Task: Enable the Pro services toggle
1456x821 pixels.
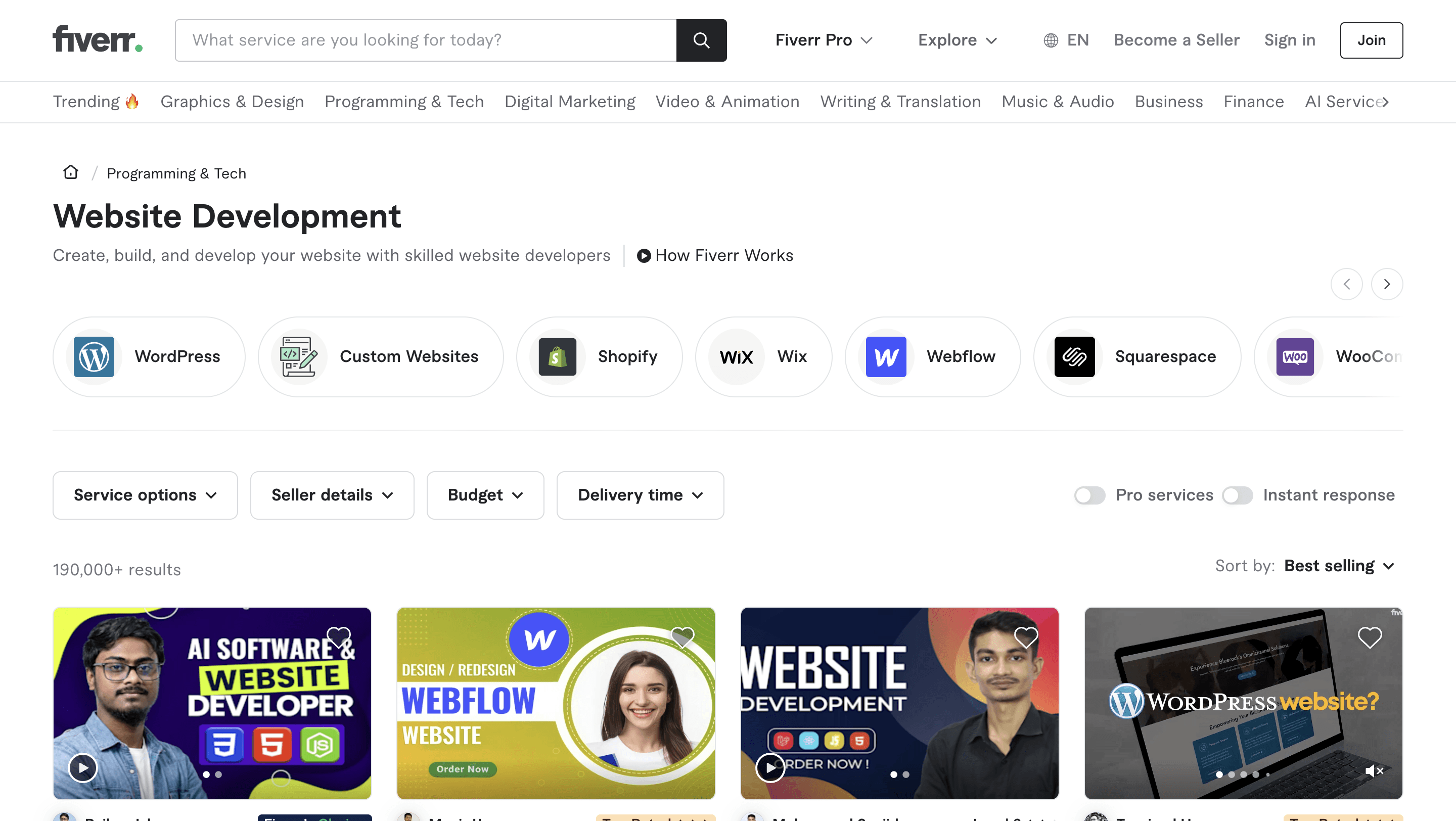Action: click(x=1090, y=495)
